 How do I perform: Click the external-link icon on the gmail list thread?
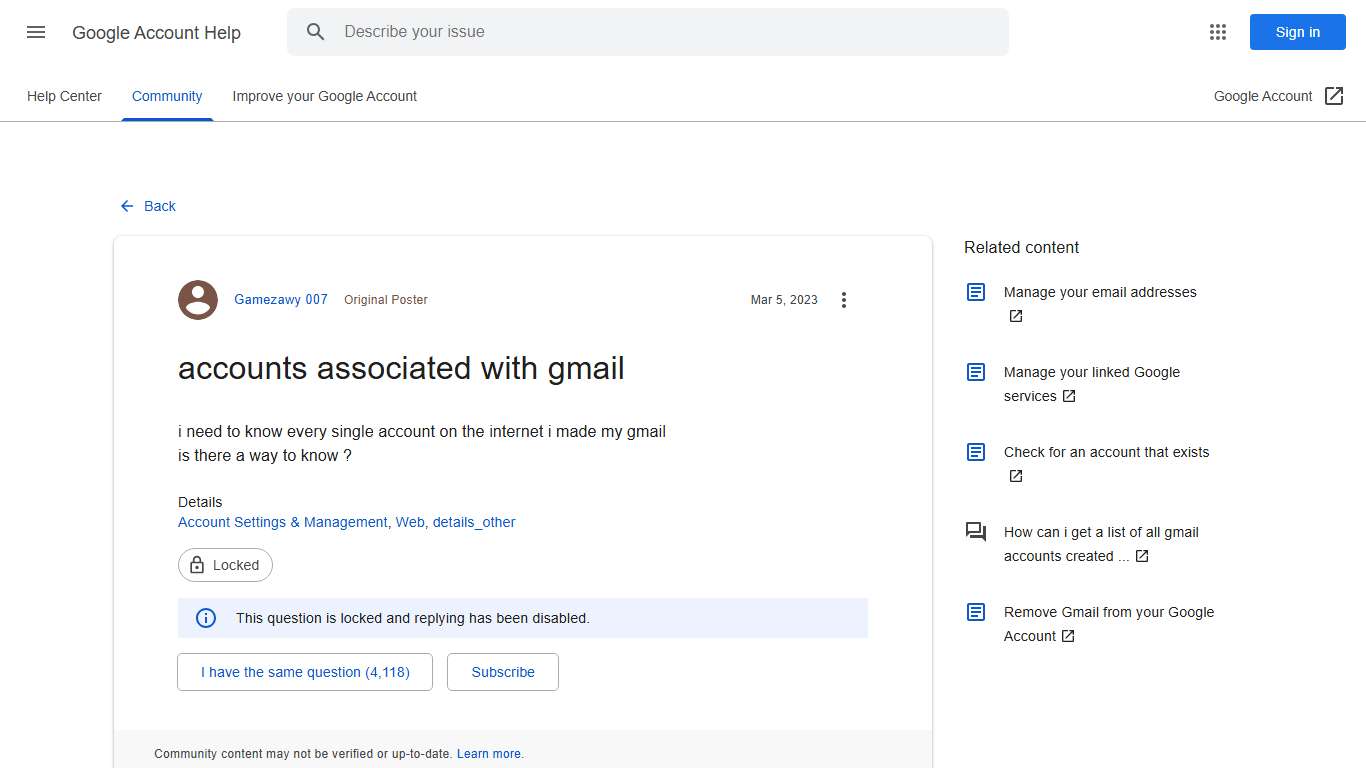click(x=1141, y=556)
